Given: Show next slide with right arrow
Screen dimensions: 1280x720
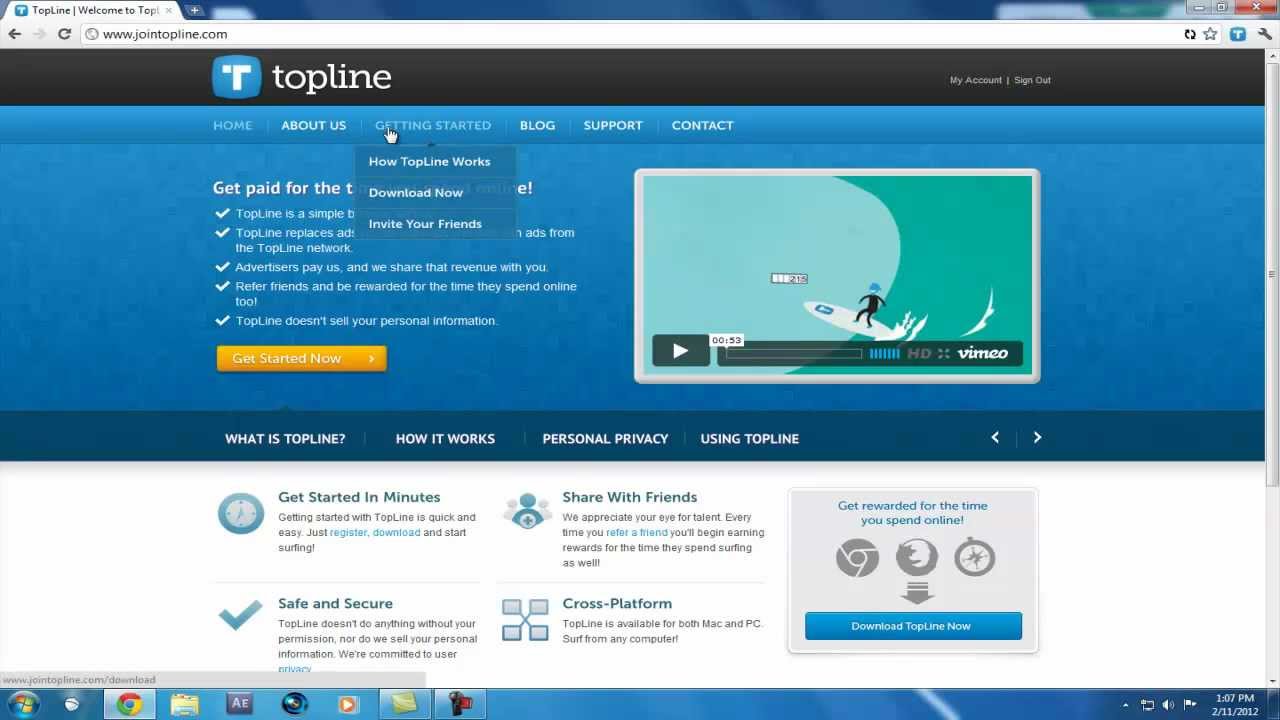Looking at the screenshot, I should click(x=1037, y=437).
